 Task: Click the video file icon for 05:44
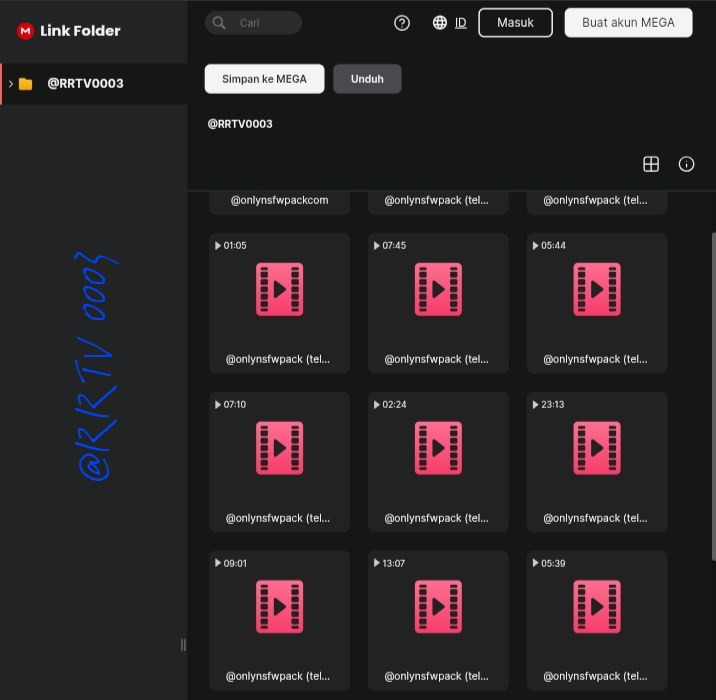click(x=597, y=289)
